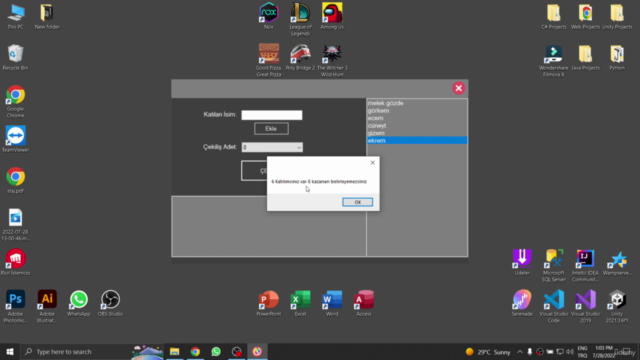Open the New folder desktop icon
The width and height of the screenshot is (640, 360).
click(47, 17)
